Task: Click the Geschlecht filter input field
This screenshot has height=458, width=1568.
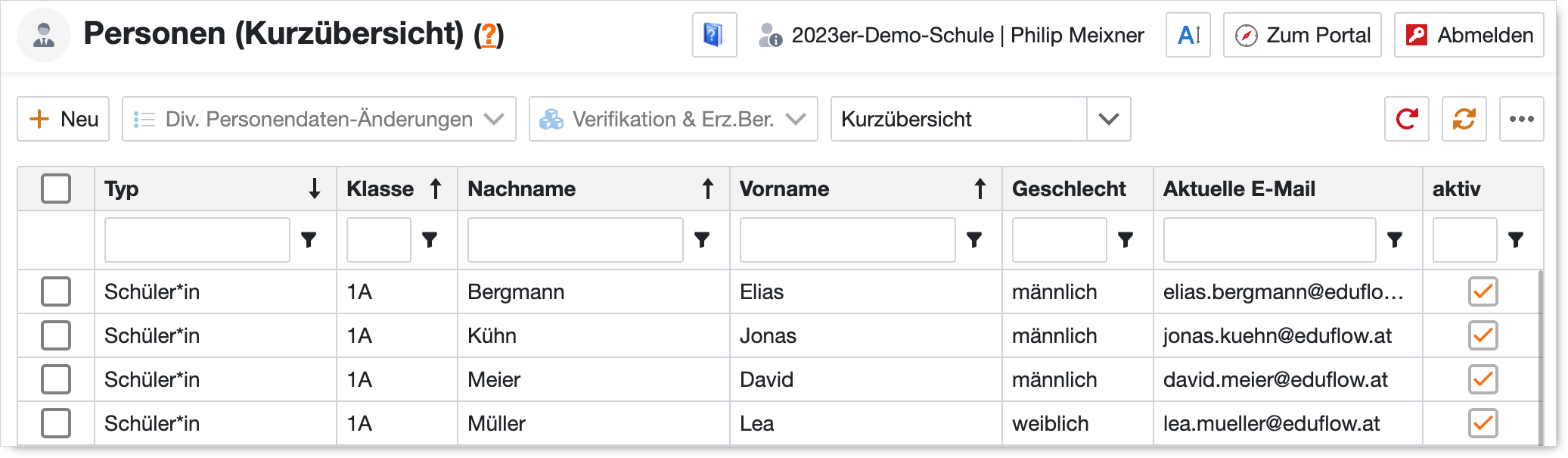Action: click(1059, 240)
